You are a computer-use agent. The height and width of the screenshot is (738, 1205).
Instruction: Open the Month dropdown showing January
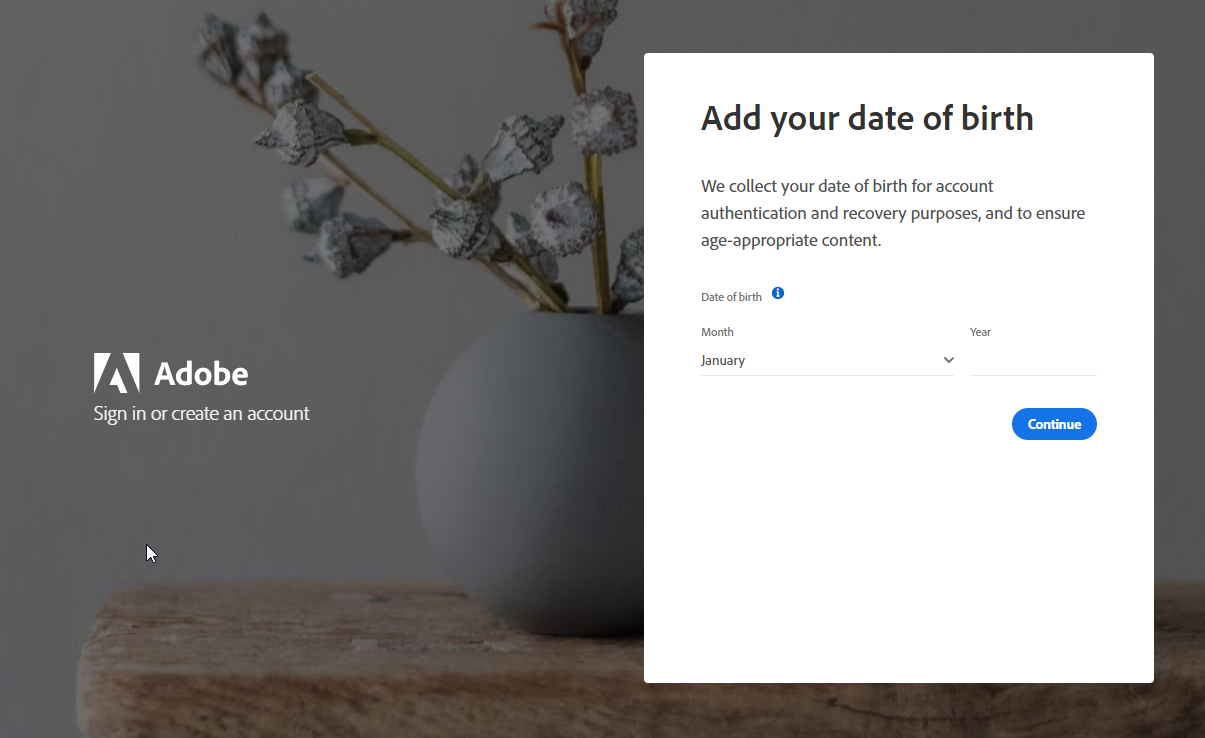[x=827, y=360]
